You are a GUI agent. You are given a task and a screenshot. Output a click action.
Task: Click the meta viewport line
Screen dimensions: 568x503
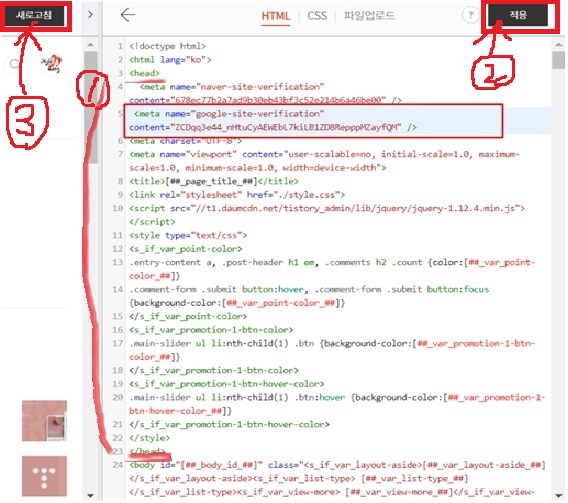tap(325, 161)
